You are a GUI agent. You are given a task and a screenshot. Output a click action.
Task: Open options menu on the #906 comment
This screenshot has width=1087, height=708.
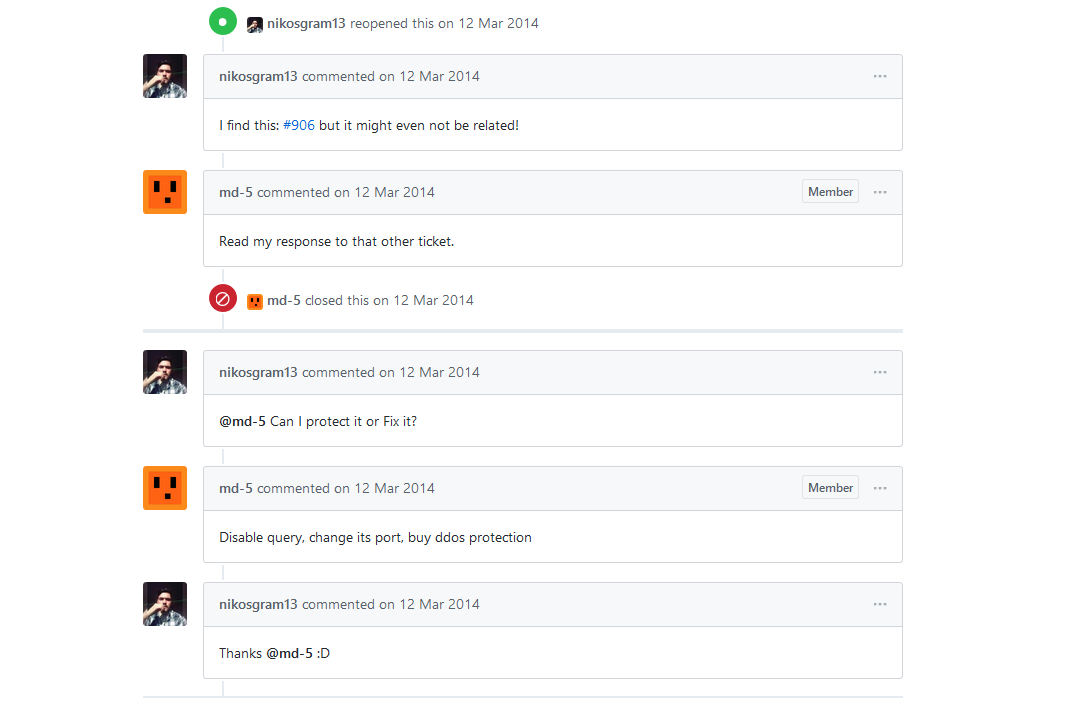[x=880, y=77]
